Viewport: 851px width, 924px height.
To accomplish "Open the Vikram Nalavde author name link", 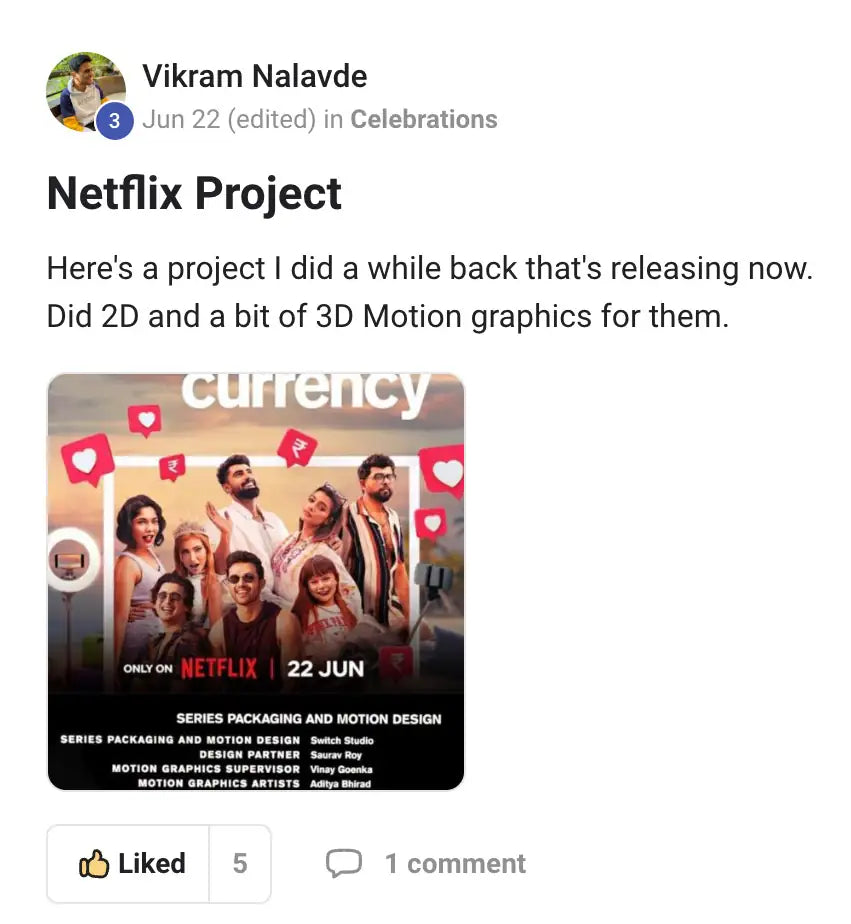I will click(x=255, y=76).
